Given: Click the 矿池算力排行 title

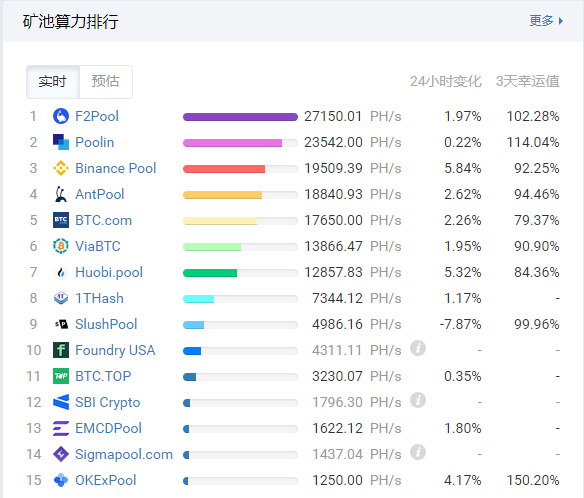Looking at the screenshot, I should pyautogui.click(x=71, y=22).
